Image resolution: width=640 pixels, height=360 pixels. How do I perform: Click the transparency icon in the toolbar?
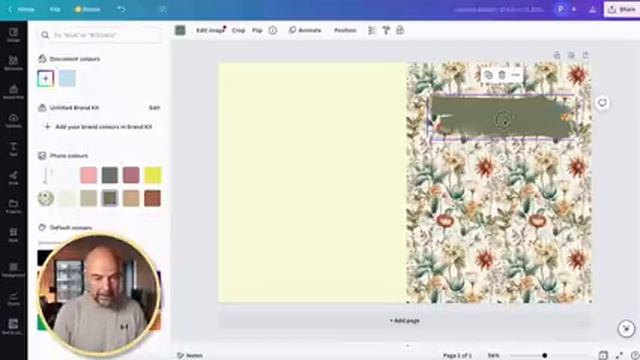(x=371, y=30)
